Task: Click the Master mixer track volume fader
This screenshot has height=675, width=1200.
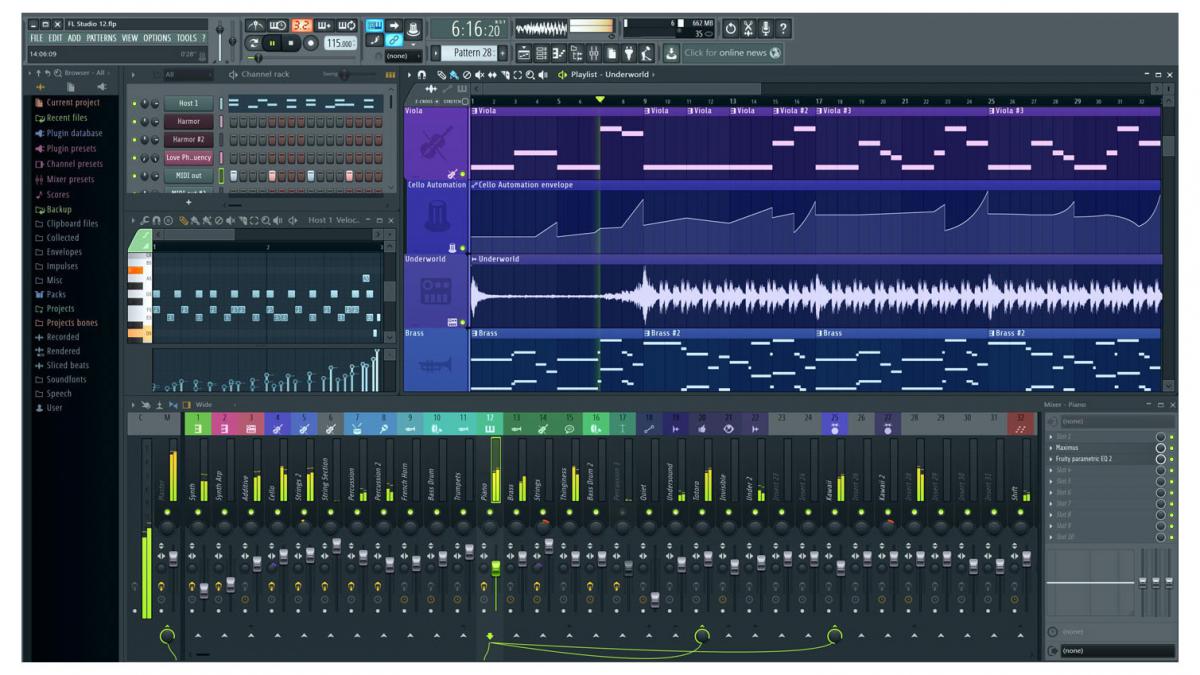Action: pyautogui.click(x=173, y=558)
